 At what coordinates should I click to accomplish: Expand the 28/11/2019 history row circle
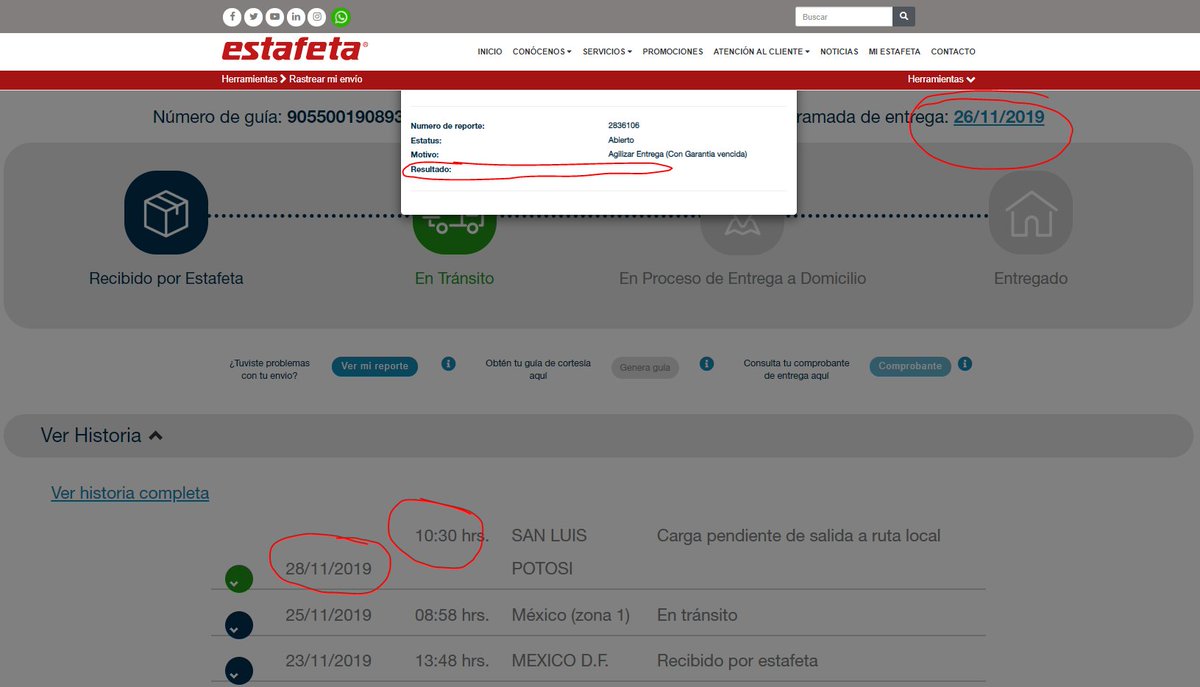click(x=239, y=579)
